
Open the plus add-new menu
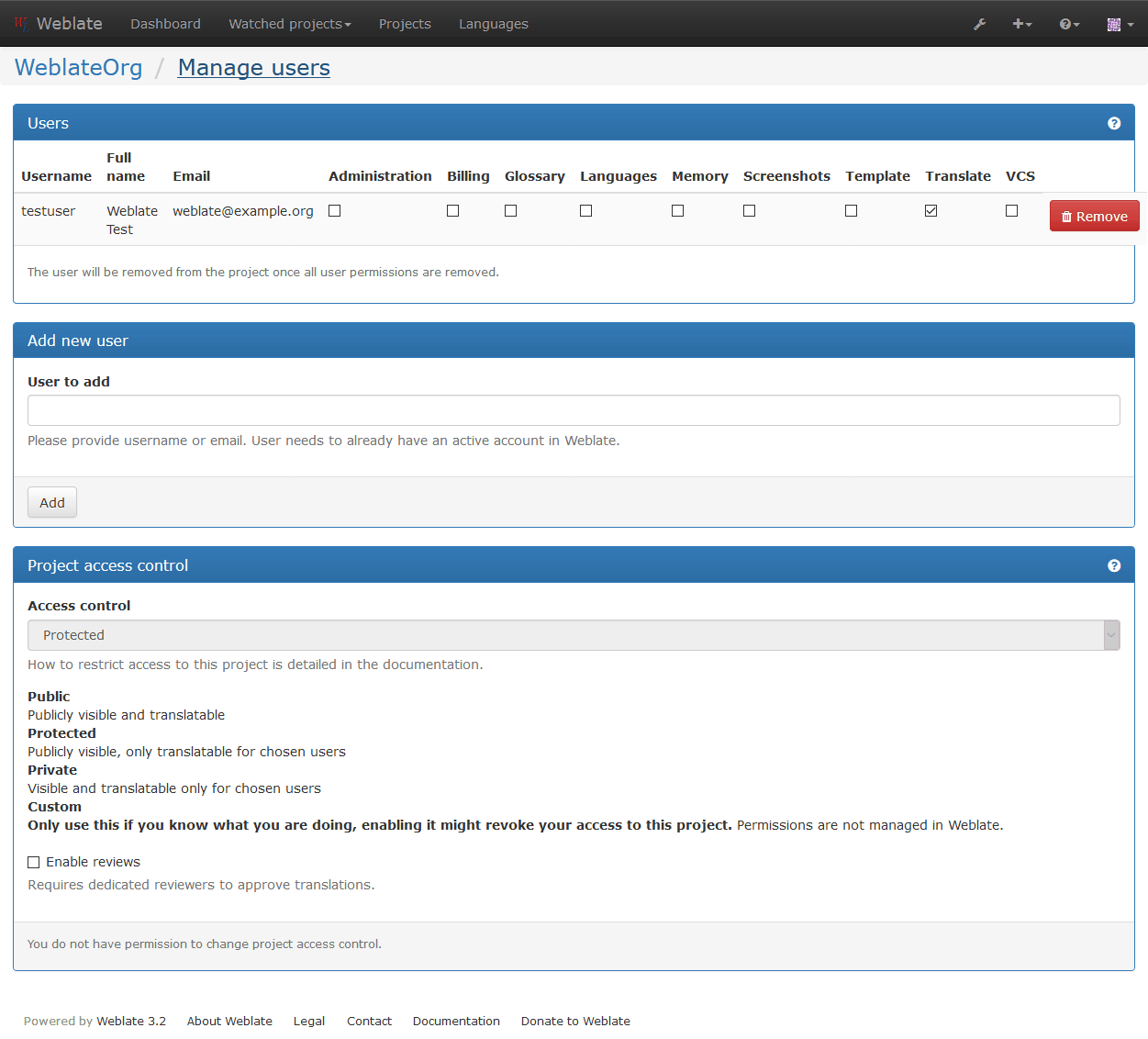(1022, 24)
